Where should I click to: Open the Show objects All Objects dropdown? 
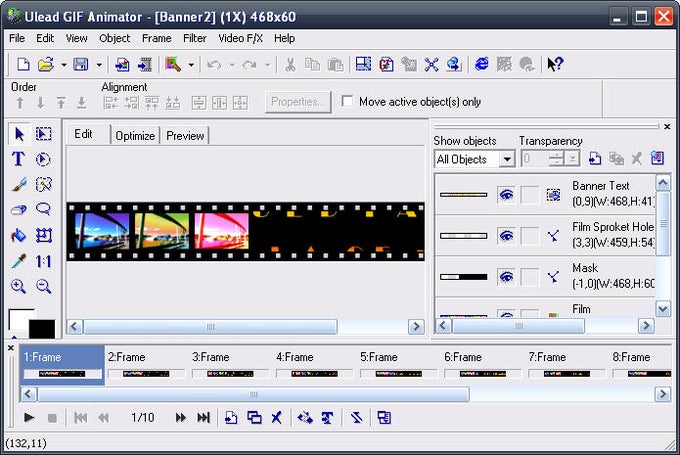507,159
